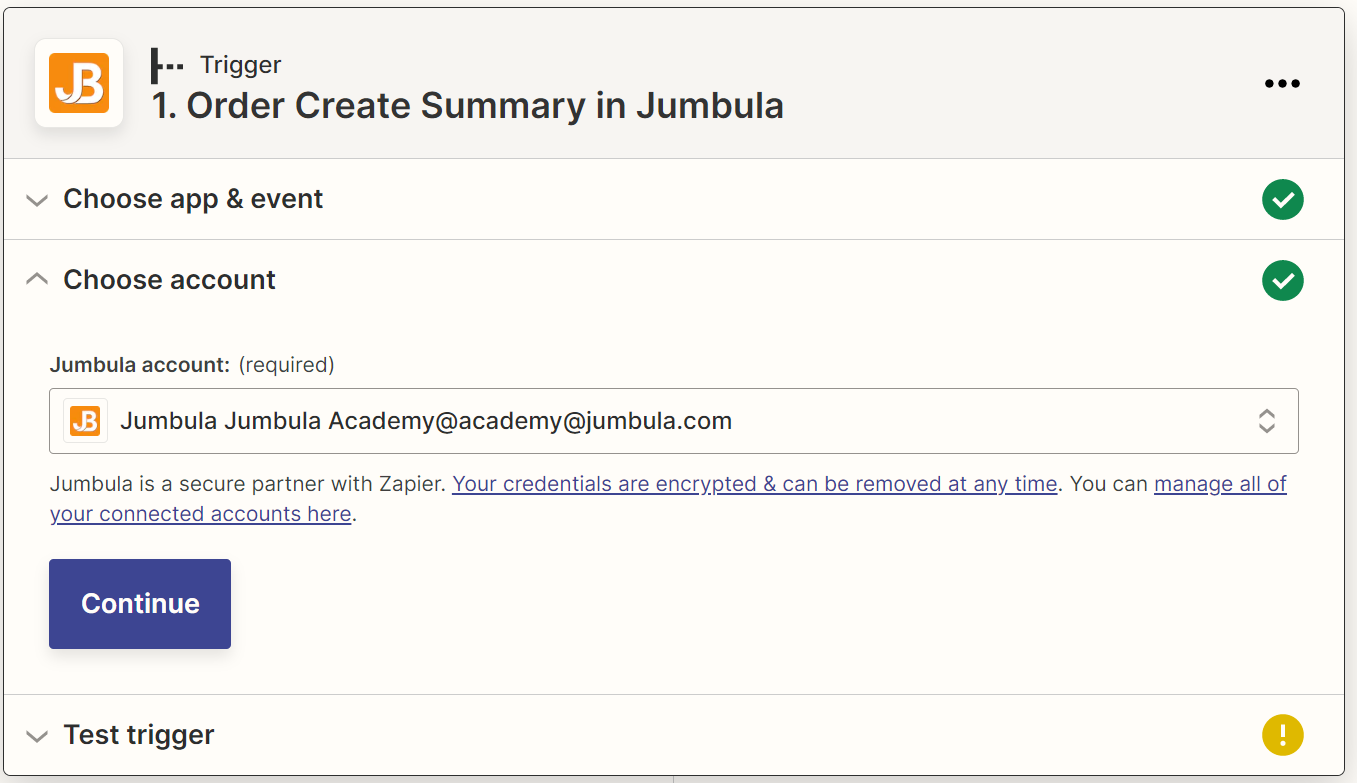
Task: Click the Trigger step type icon
Action: (x=166, y=65)
